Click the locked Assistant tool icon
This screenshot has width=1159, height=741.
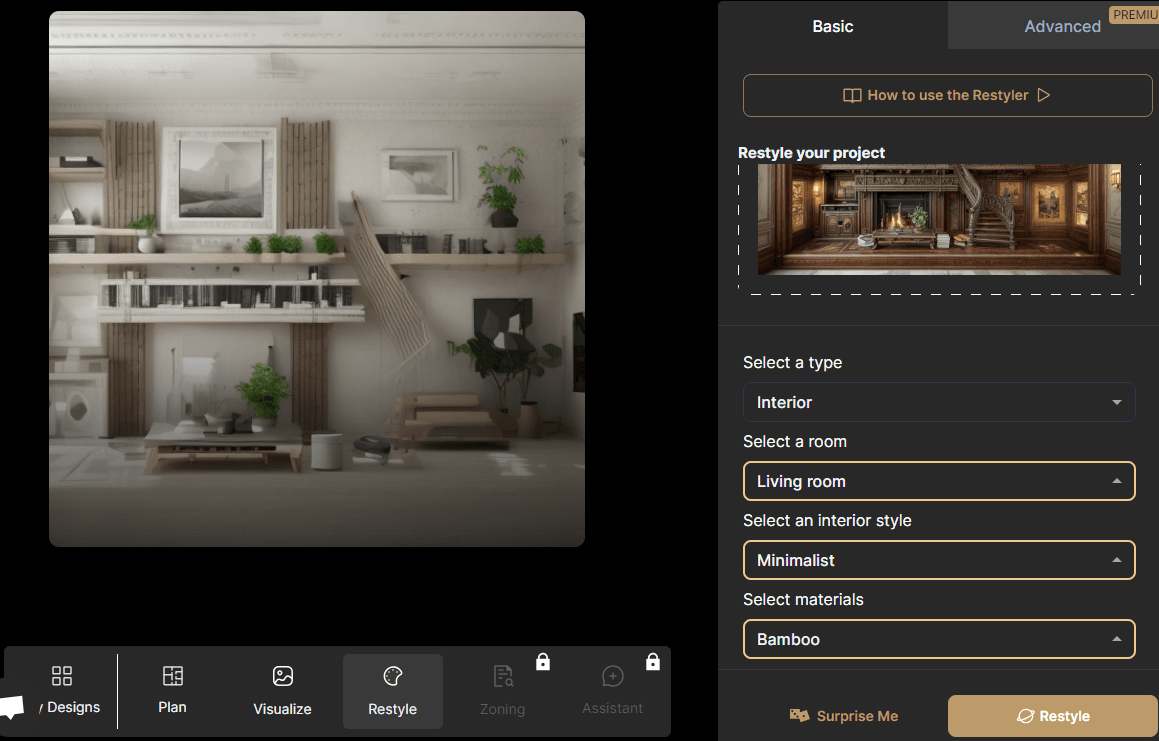(612, 678)
